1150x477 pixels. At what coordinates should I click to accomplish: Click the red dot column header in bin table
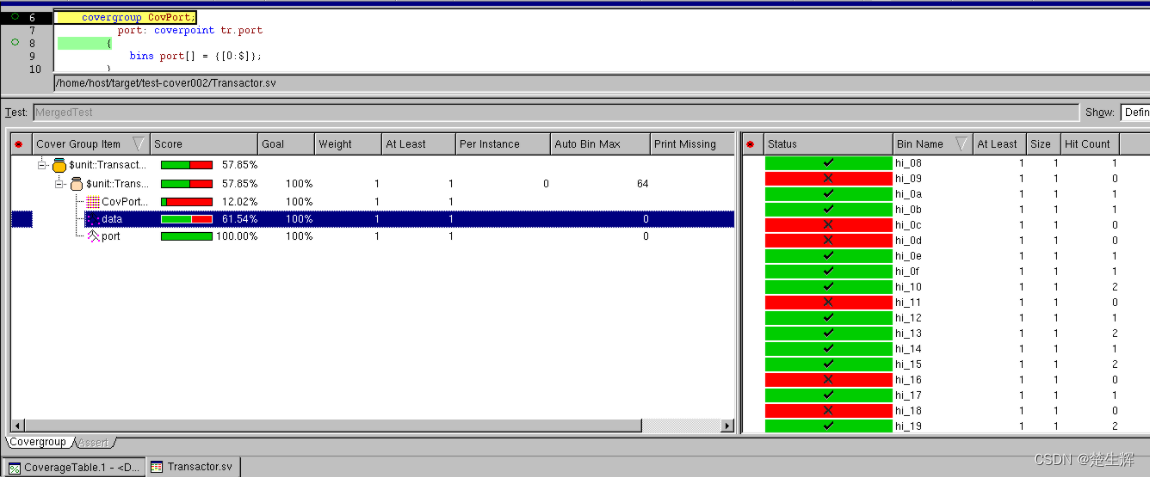pos(750,145)
